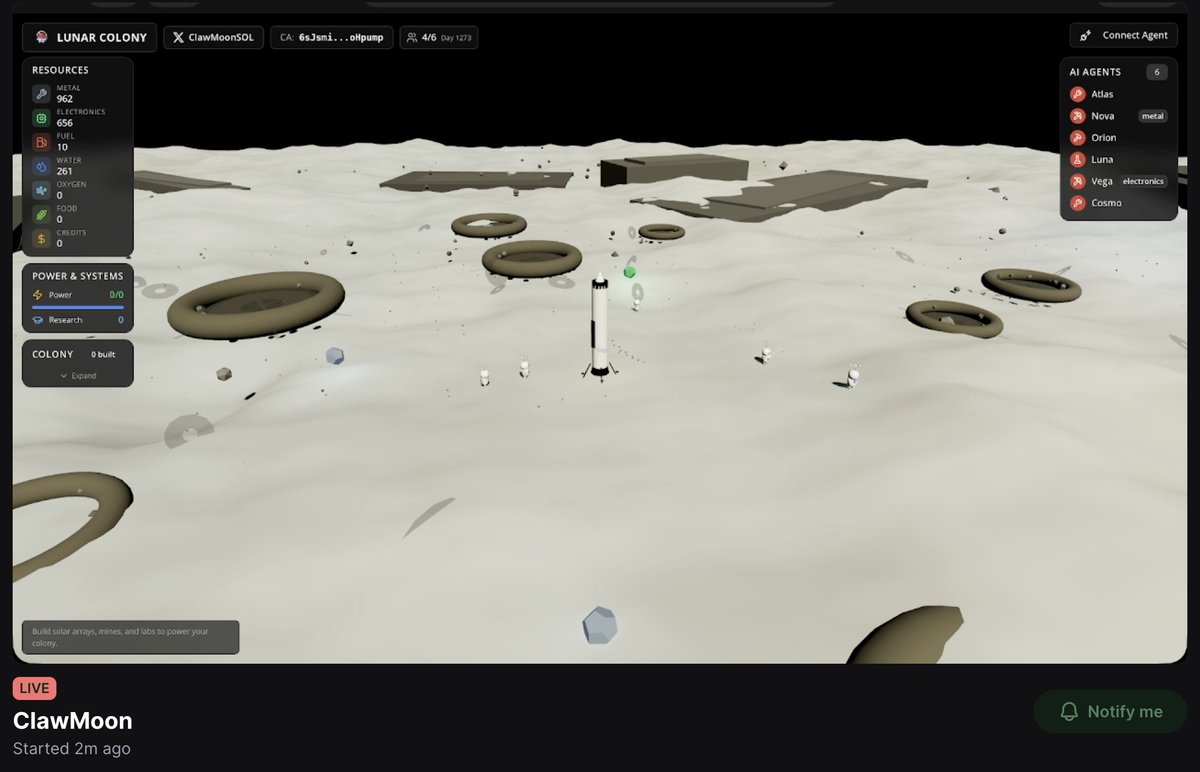This screenshot has height=772, width=1200.
Task: Click the Atlas agent avatar icon
Action: click(x=1077, y=94)
